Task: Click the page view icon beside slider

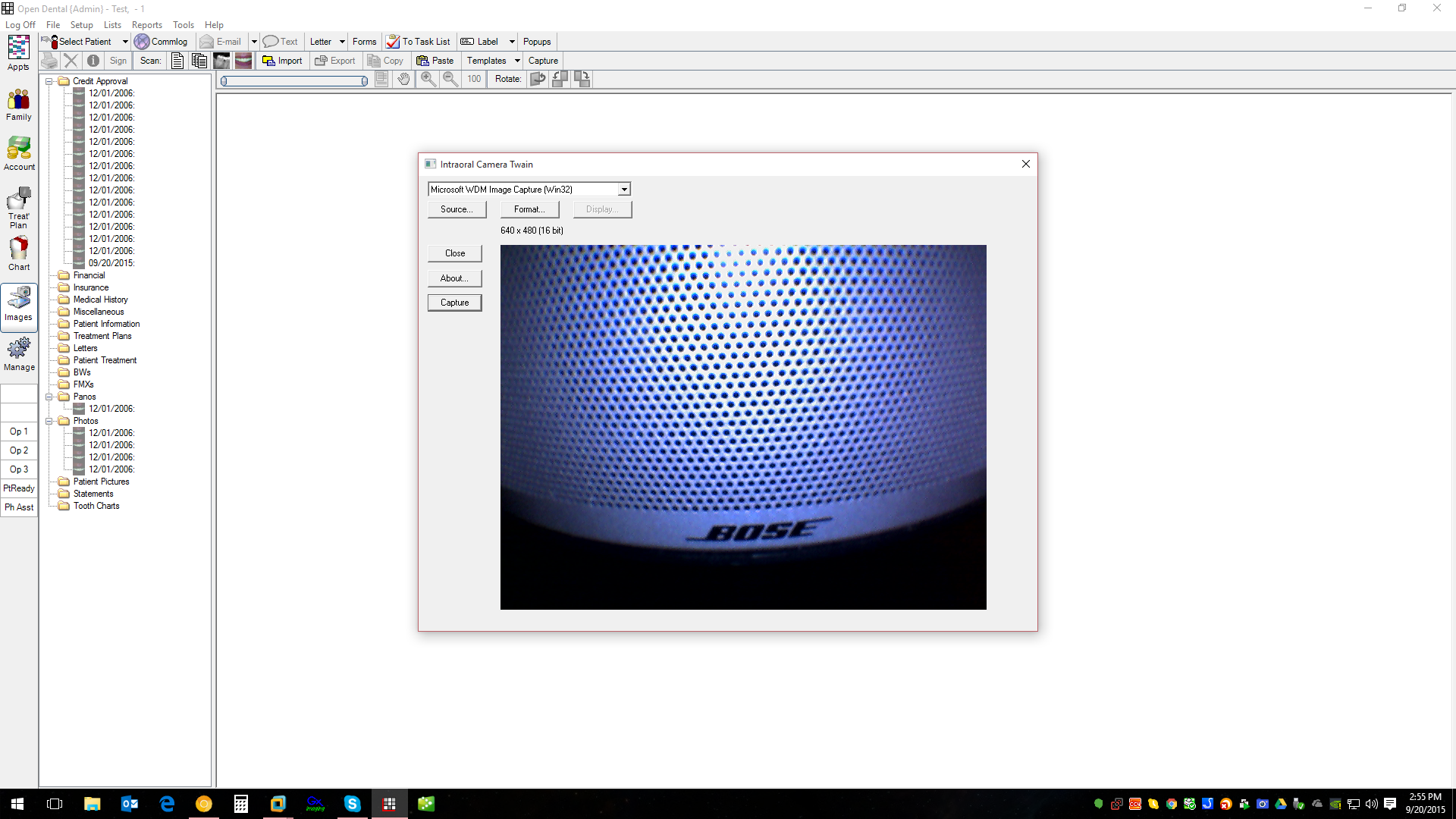Action: (x=381, y=79)
